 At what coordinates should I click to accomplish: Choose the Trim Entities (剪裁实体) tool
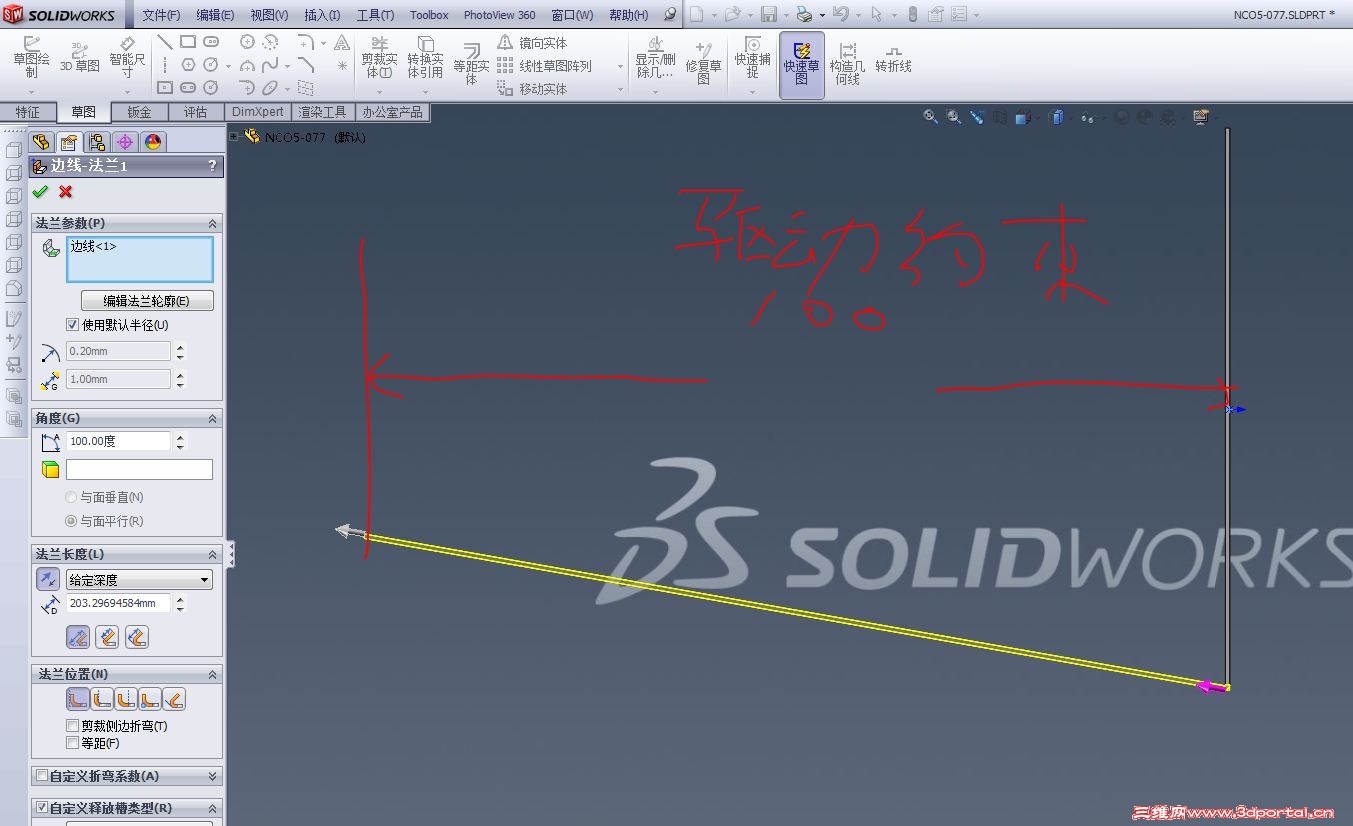click(379, 59)
